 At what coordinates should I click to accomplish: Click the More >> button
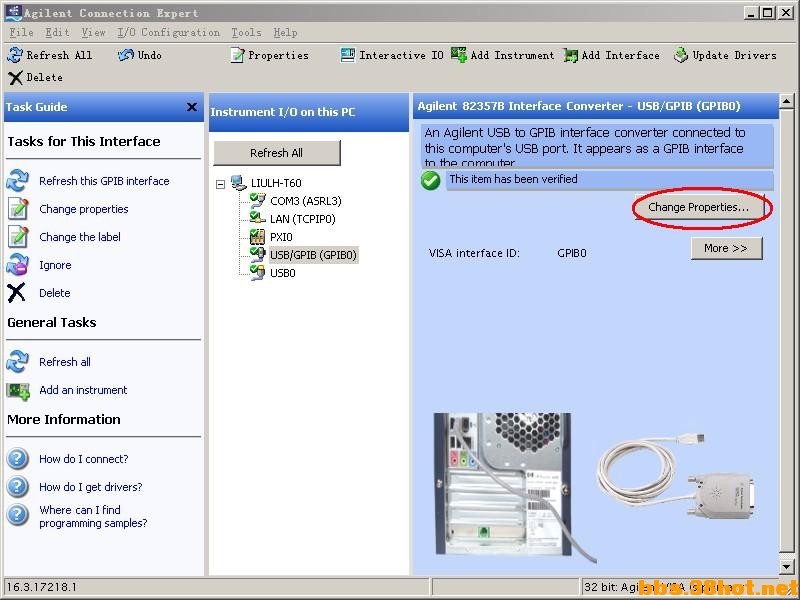point(727,248)
